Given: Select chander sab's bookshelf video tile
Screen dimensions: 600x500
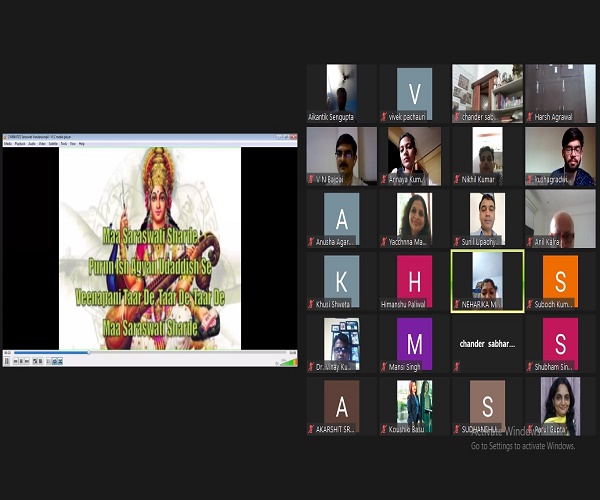Looking at the screenshot, I should click(488, 93).
